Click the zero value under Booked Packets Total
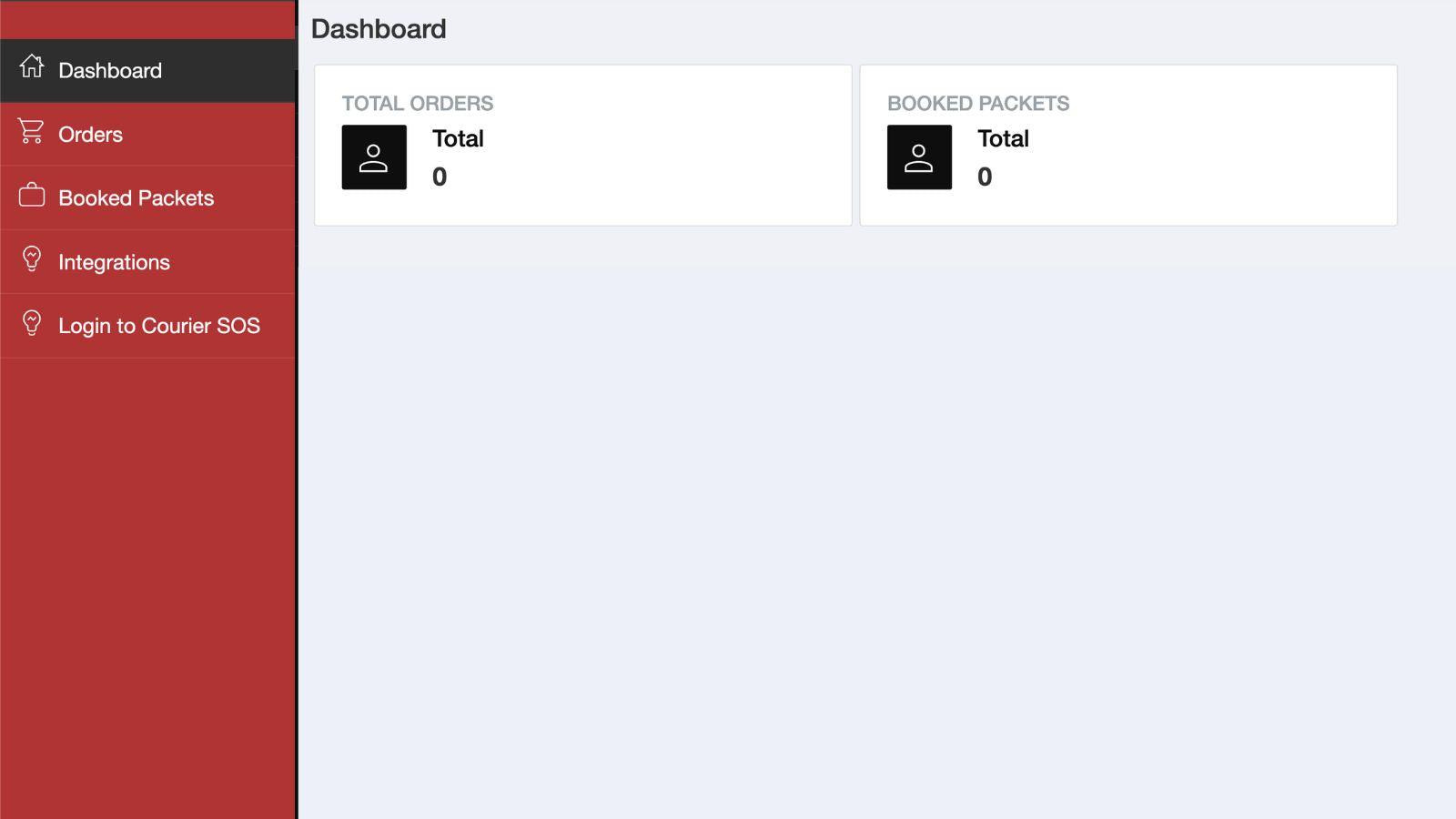1456x819 pixels. point(986,177)
